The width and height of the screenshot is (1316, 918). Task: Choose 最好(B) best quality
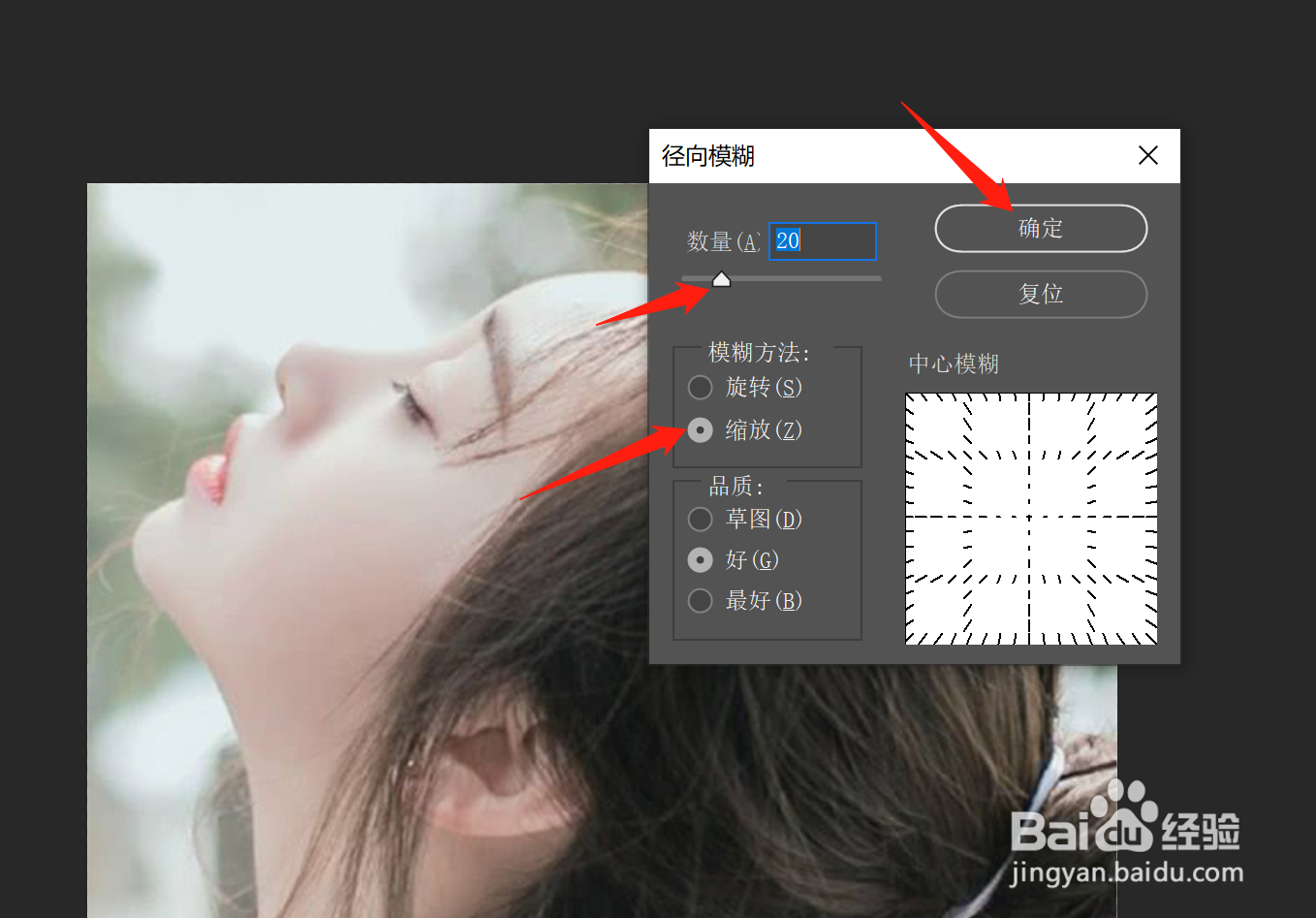pos(745,601)
